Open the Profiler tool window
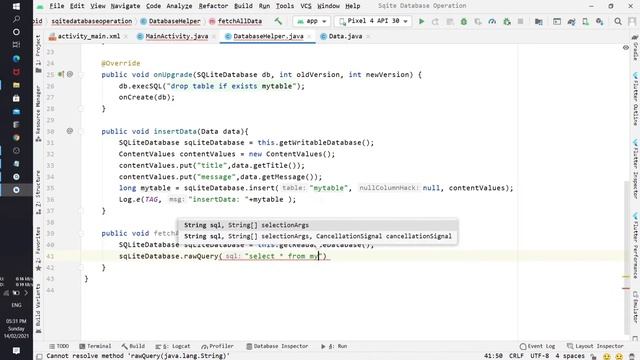The width and height of the screenshot is (640, 360). click(x=218, y=346)
